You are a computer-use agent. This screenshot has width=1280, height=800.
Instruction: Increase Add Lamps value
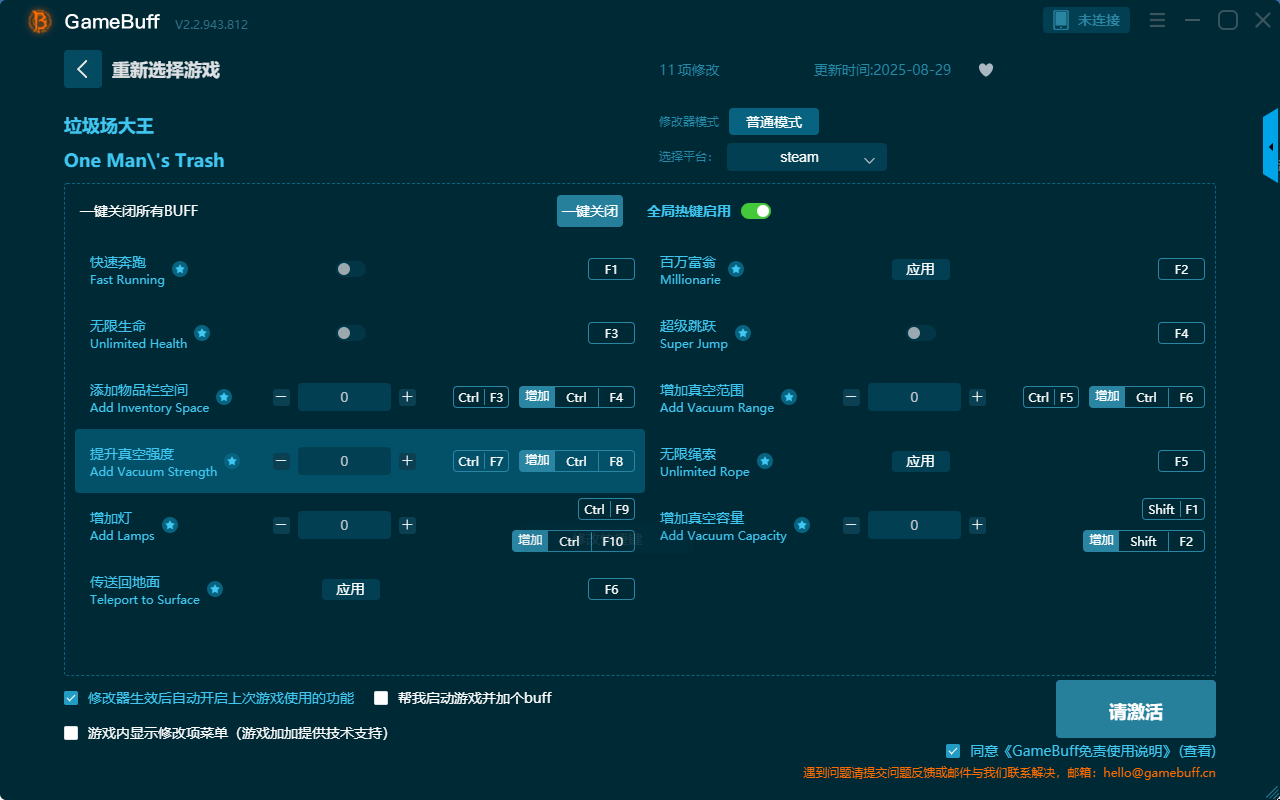pyautogui.click(x=407, y=525)
